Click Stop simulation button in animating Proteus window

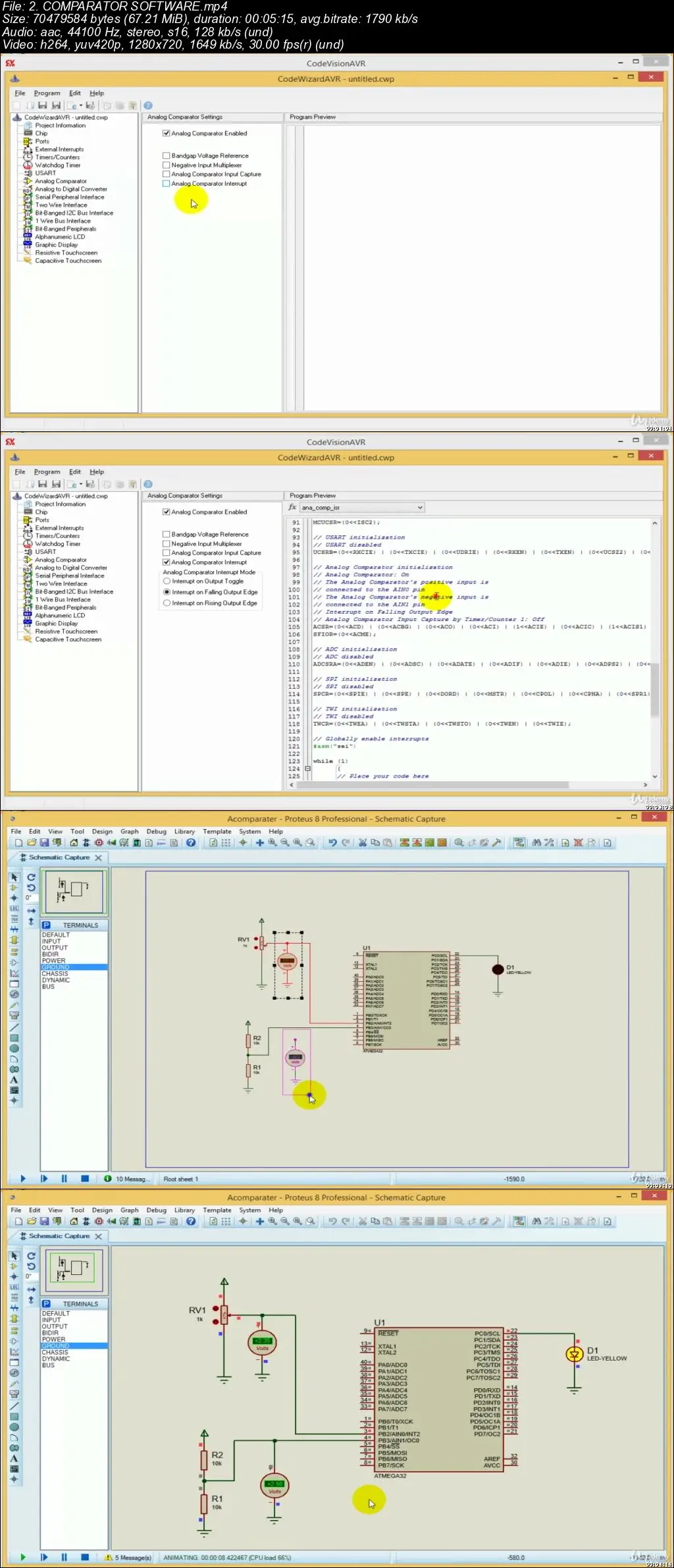pos(85,1557)
